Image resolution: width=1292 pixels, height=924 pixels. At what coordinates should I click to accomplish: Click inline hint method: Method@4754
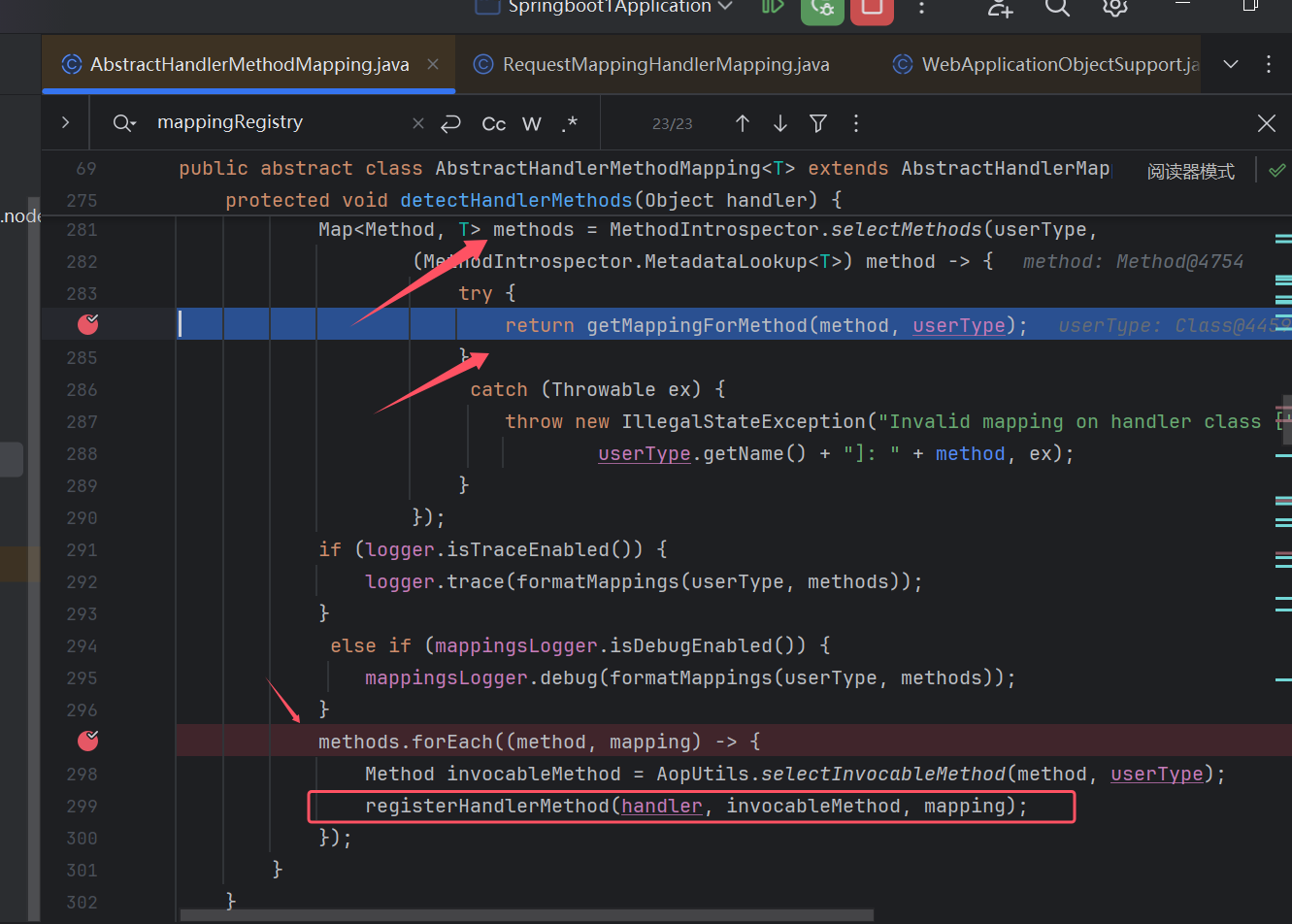tap(1133, 261)
